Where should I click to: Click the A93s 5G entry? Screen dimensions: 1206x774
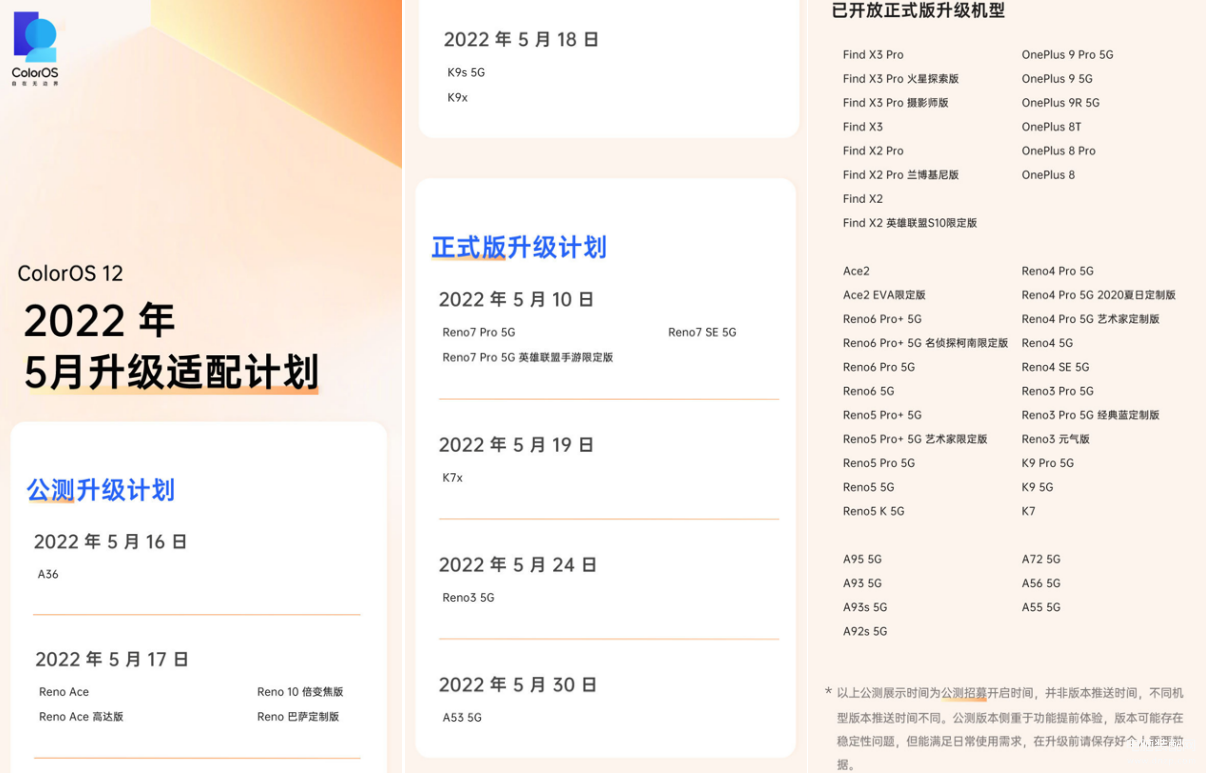click(865, 607)
